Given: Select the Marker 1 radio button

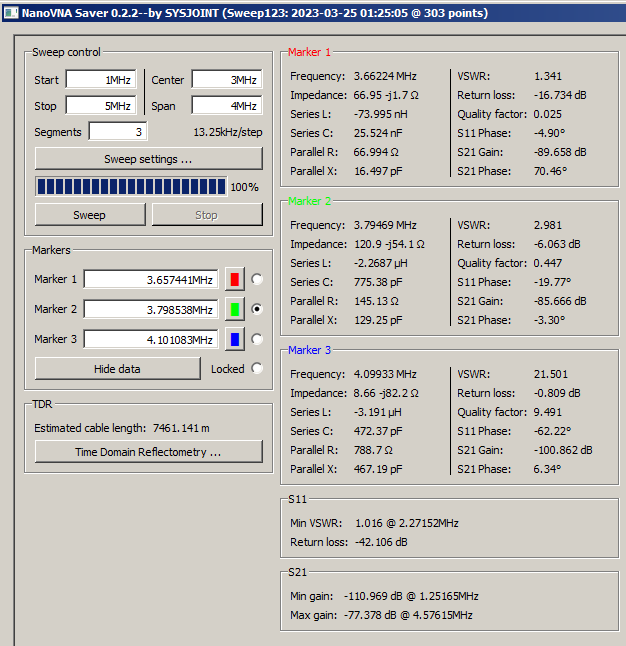Looking at the screenshot, I should click(257, 279).
